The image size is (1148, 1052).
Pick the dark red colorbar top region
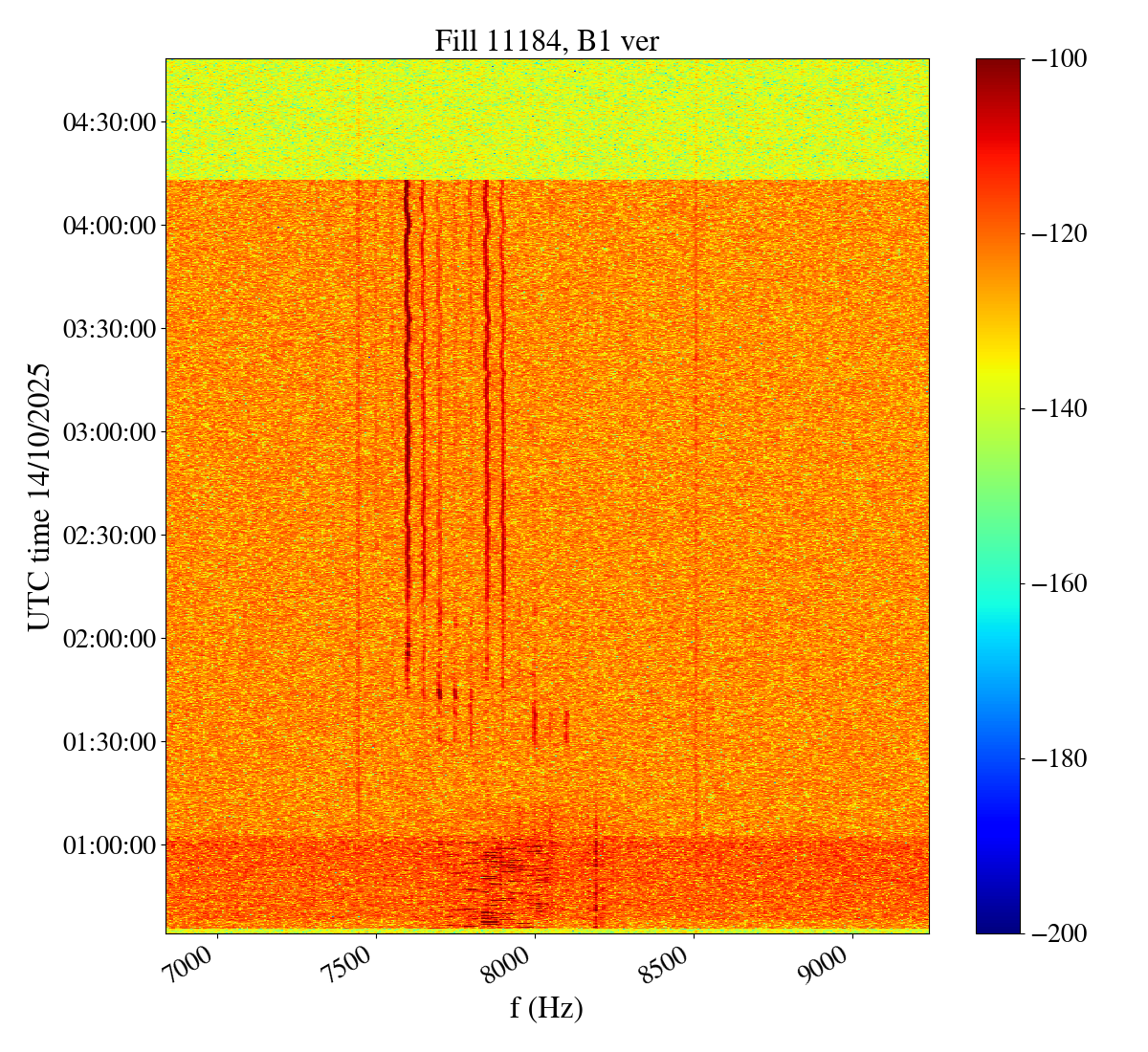pos(998,72)
